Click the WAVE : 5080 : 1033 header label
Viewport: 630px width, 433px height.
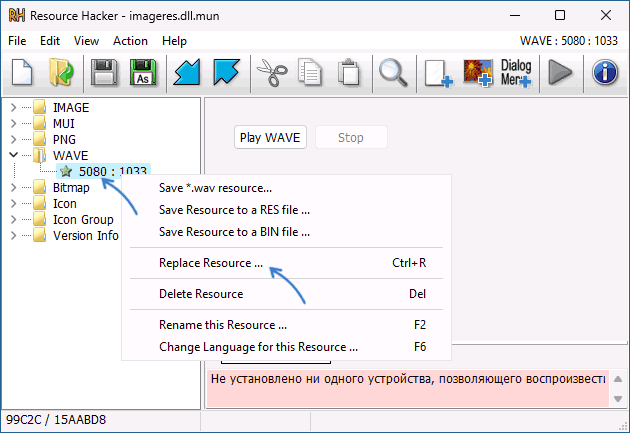pos(569,41)
